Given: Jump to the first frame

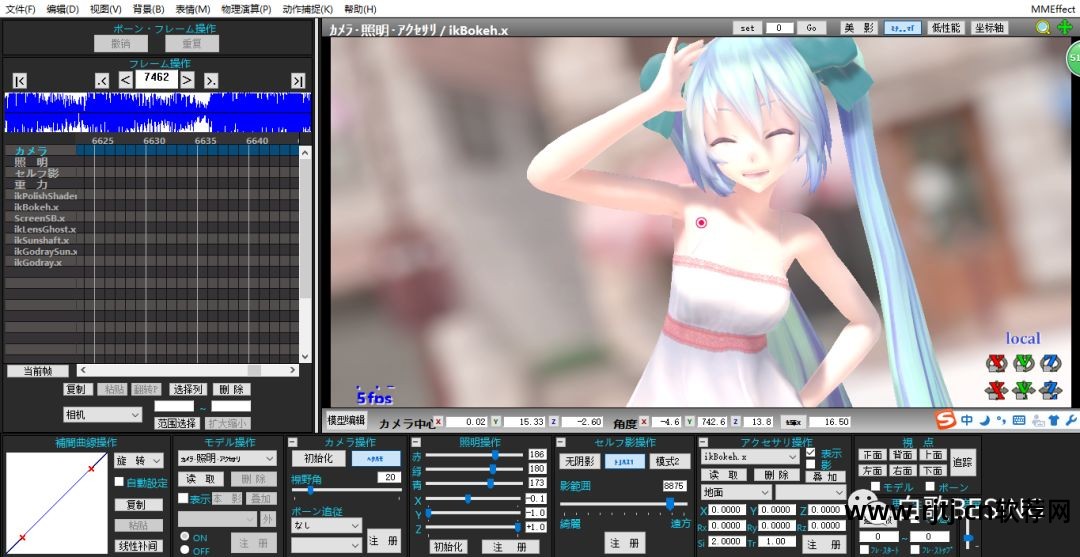Looking at the screenshot, I should pyautogui.click(x=20, y=81).
